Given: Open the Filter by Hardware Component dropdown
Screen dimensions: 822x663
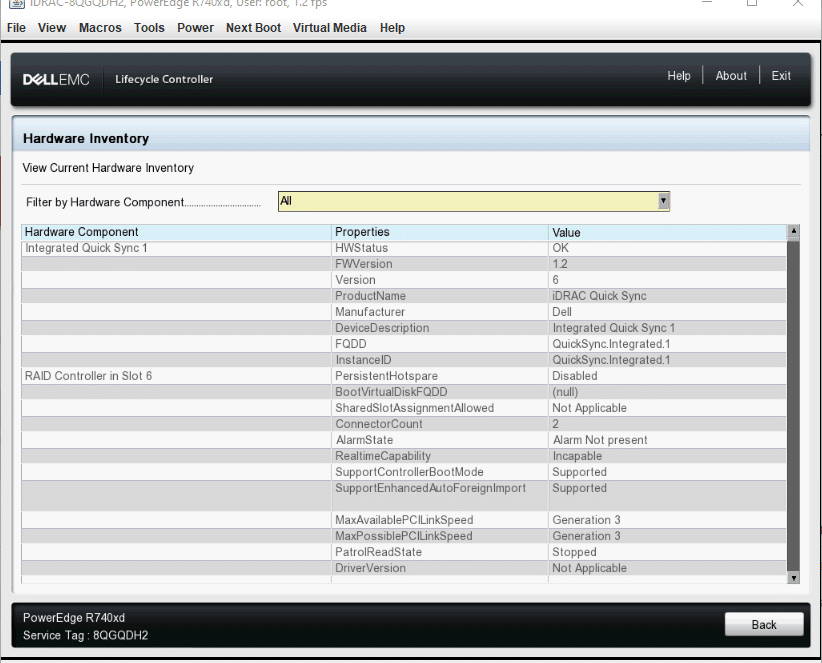Looking at the screenshot, I should pos(474,201).
